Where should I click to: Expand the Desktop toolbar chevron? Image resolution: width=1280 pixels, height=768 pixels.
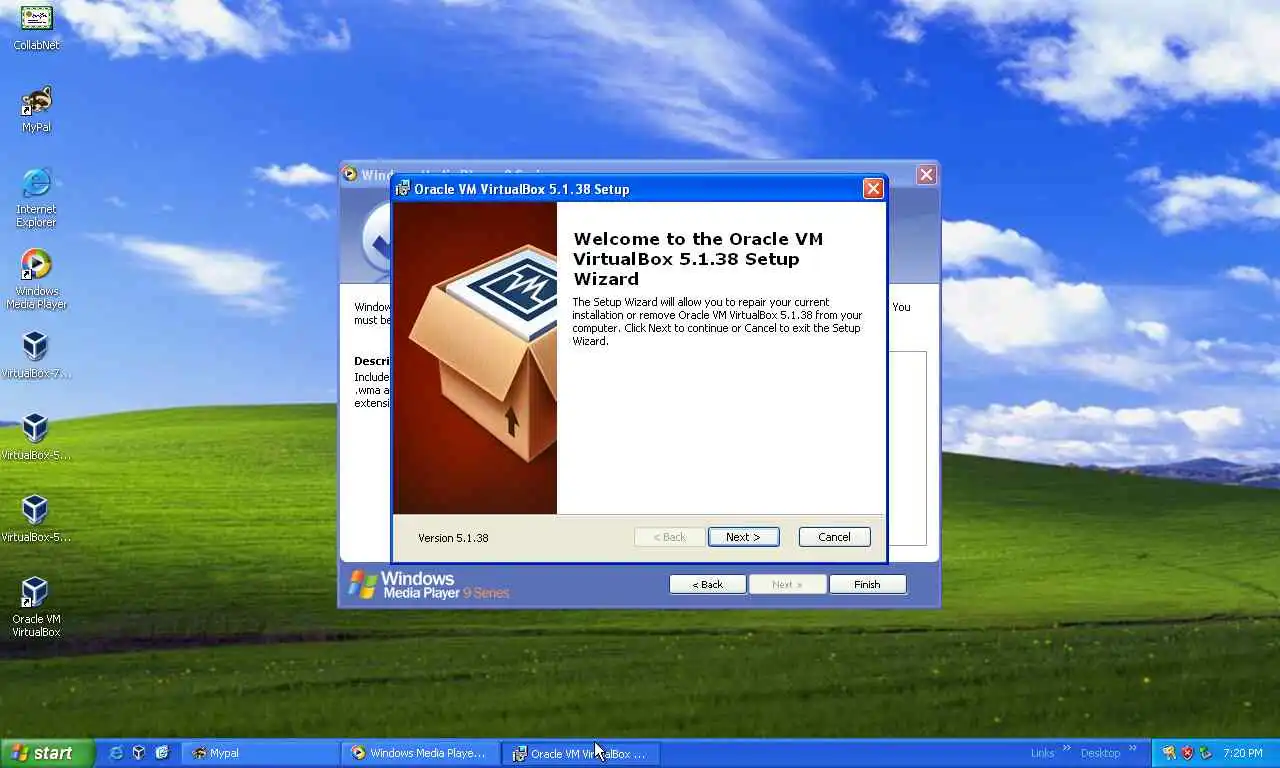point(1133,748)
